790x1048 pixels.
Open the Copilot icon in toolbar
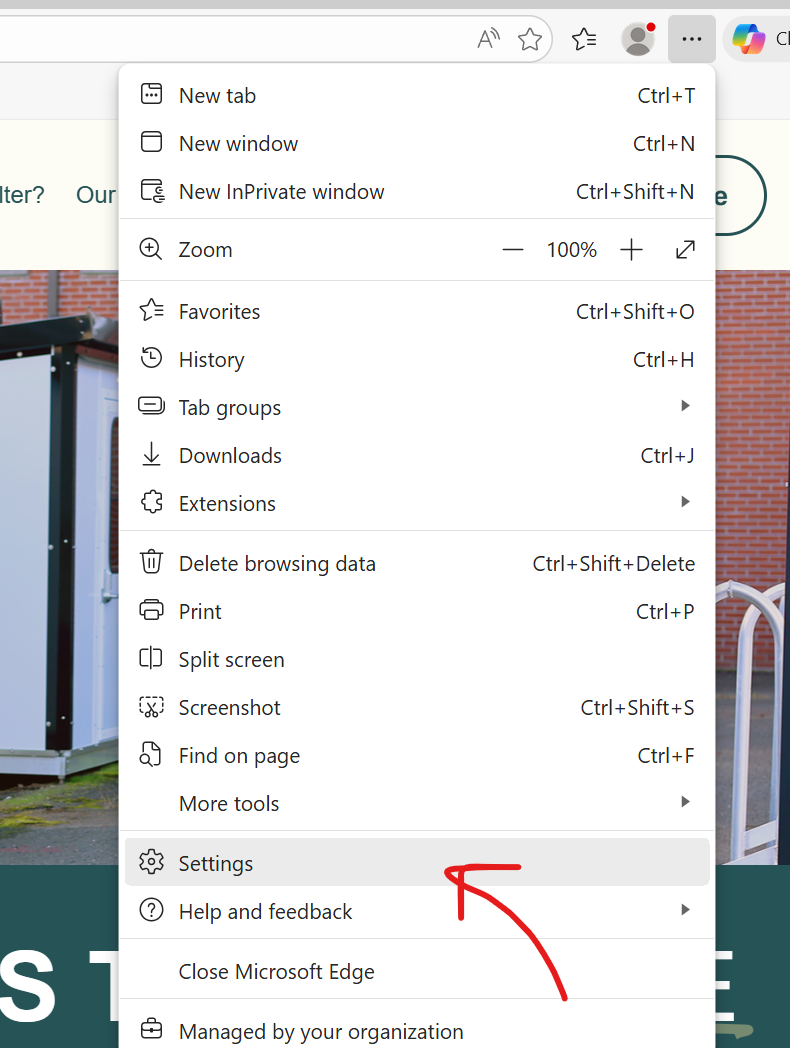click(749, 39)
